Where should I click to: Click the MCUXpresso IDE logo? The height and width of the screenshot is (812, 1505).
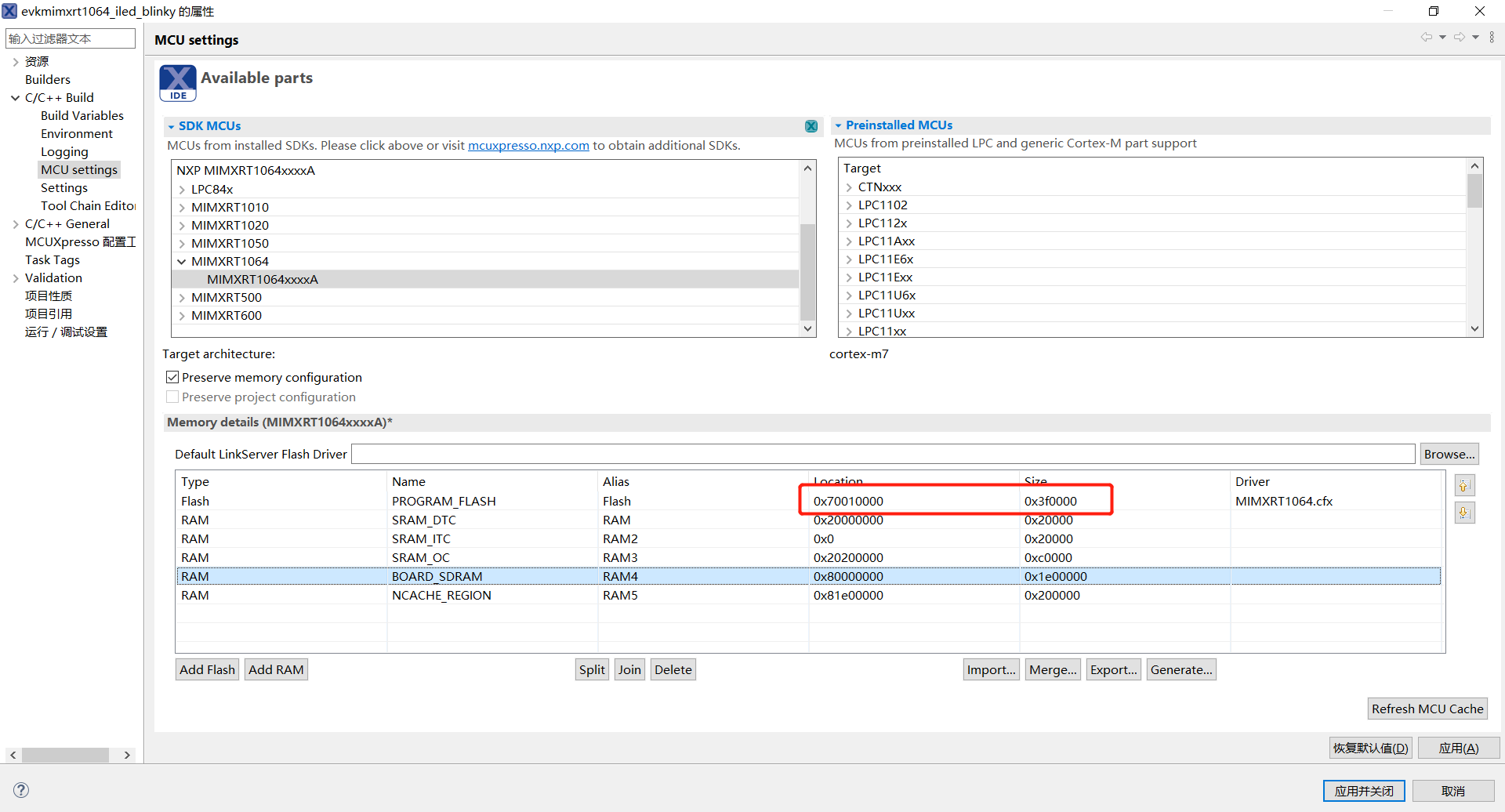178,83
